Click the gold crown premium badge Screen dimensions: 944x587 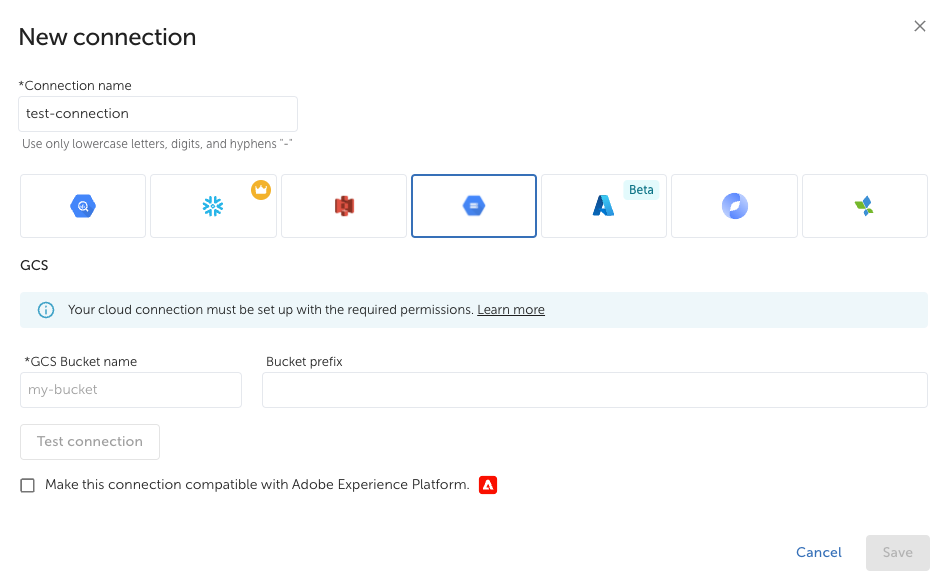tap(261, 190)
